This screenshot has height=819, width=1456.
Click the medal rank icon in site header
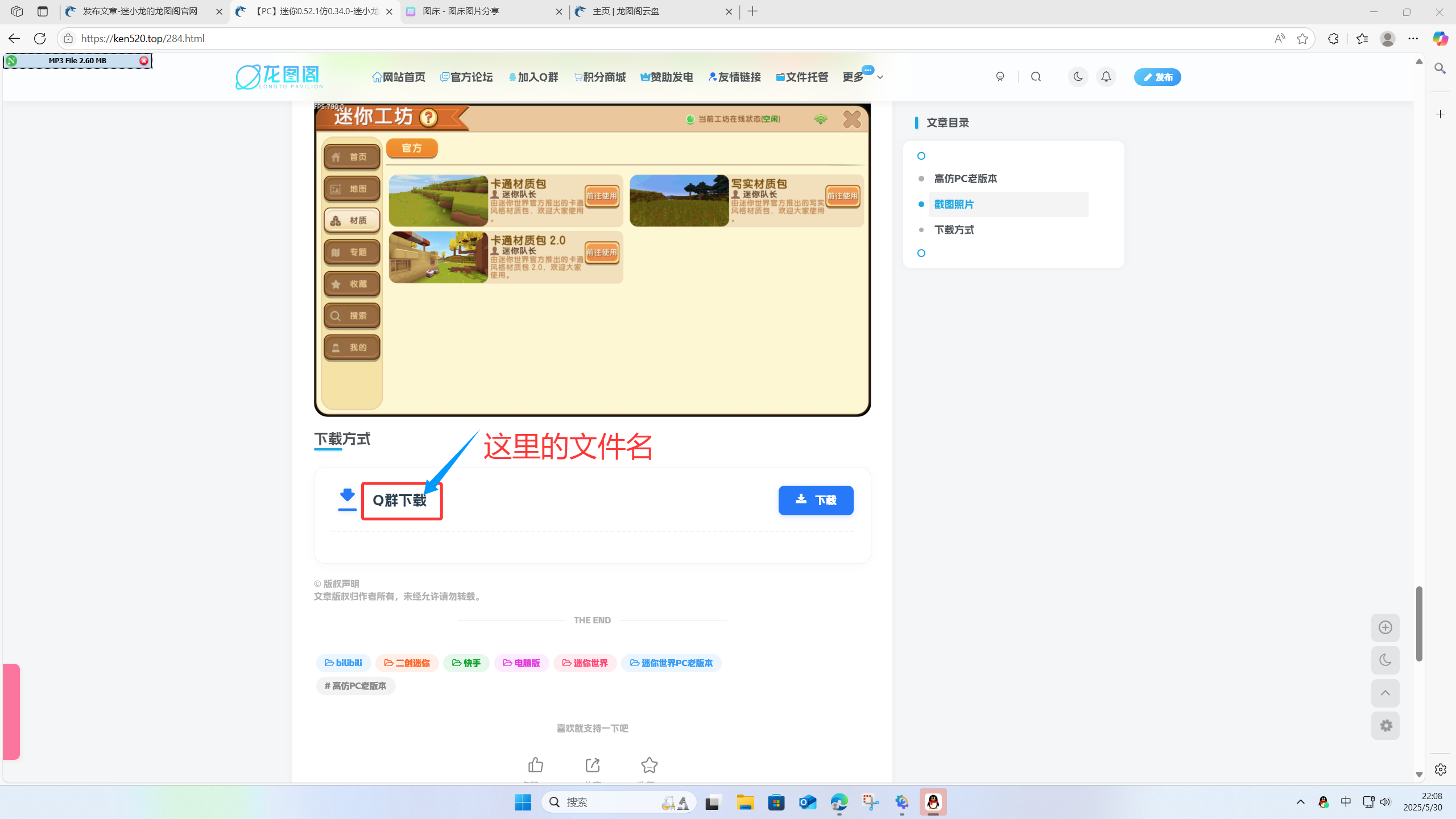coord(1000,77)
